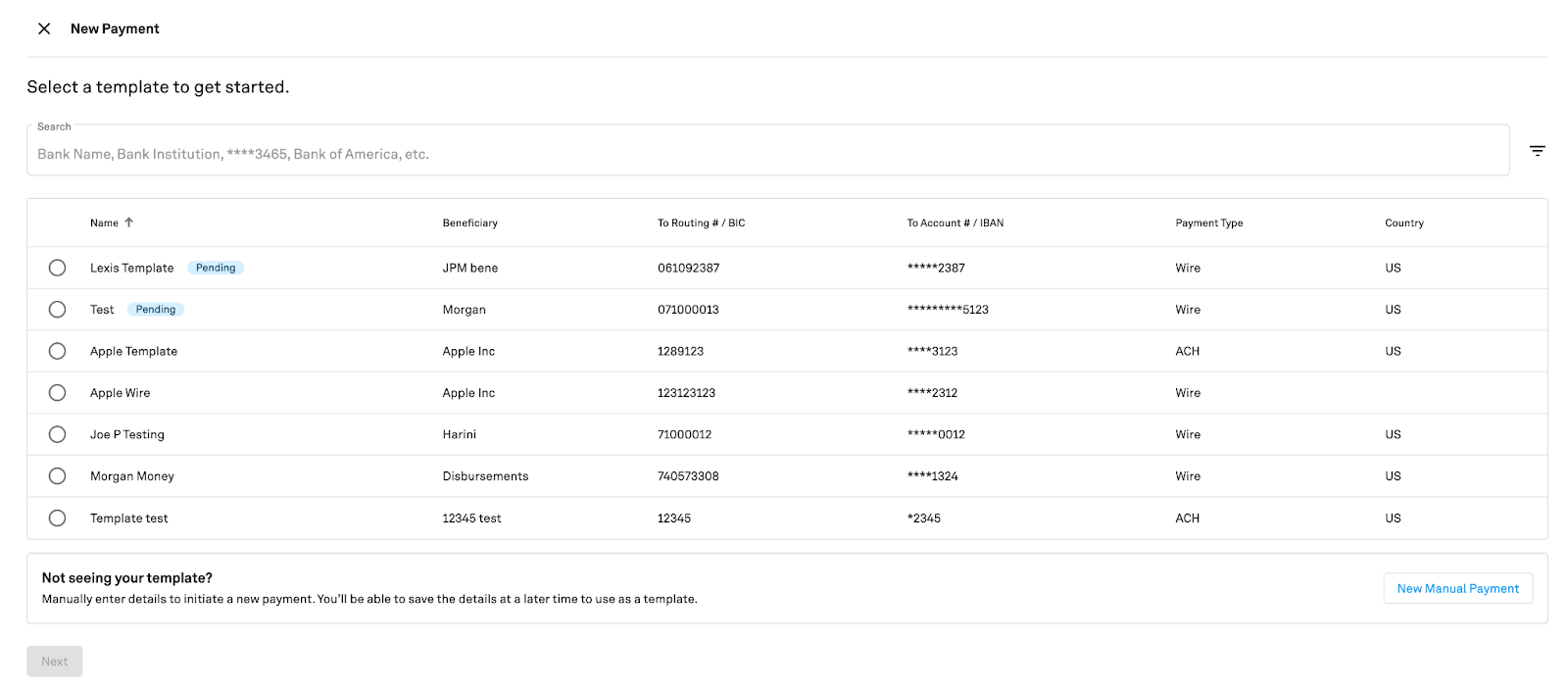Choose the Apple Template radio button
1568x691 pixels.
point(58,351)
